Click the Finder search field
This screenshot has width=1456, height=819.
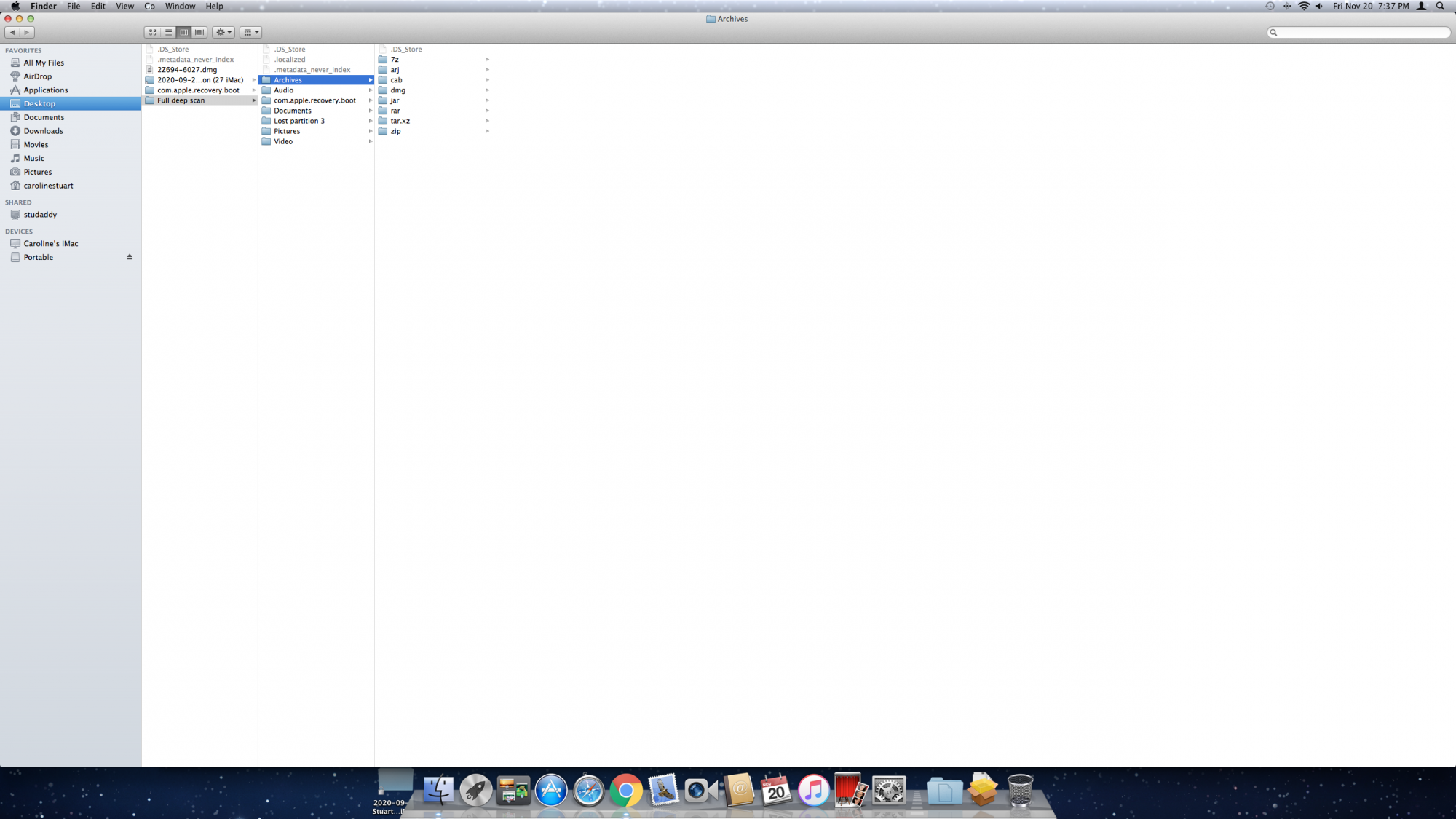click(x=1360, y=32)
